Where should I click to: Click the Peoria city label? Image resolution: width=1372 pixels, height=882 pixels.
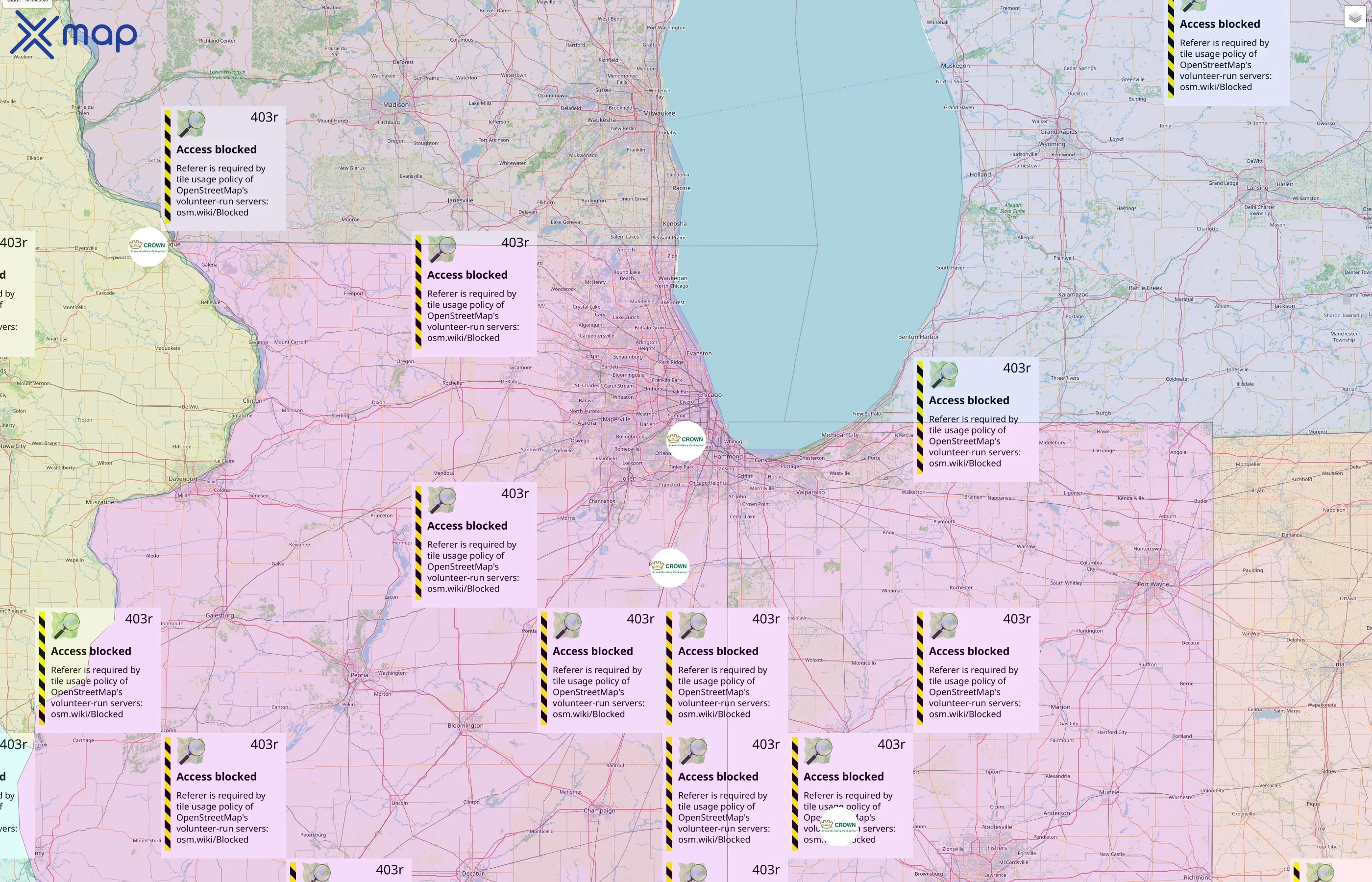click(359, 675)
